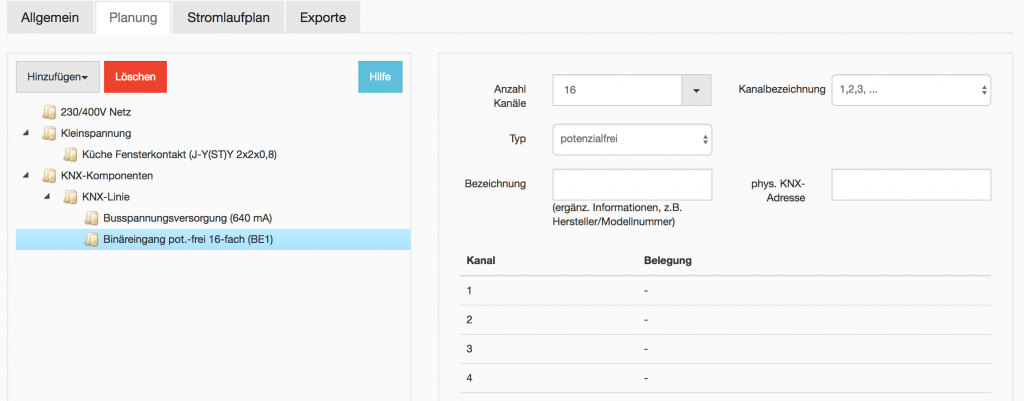Collapse the KNX-Komponenten tree node
Image resolution: width=1024 pixels, height=401 pixels.
[x=26, y=176]
